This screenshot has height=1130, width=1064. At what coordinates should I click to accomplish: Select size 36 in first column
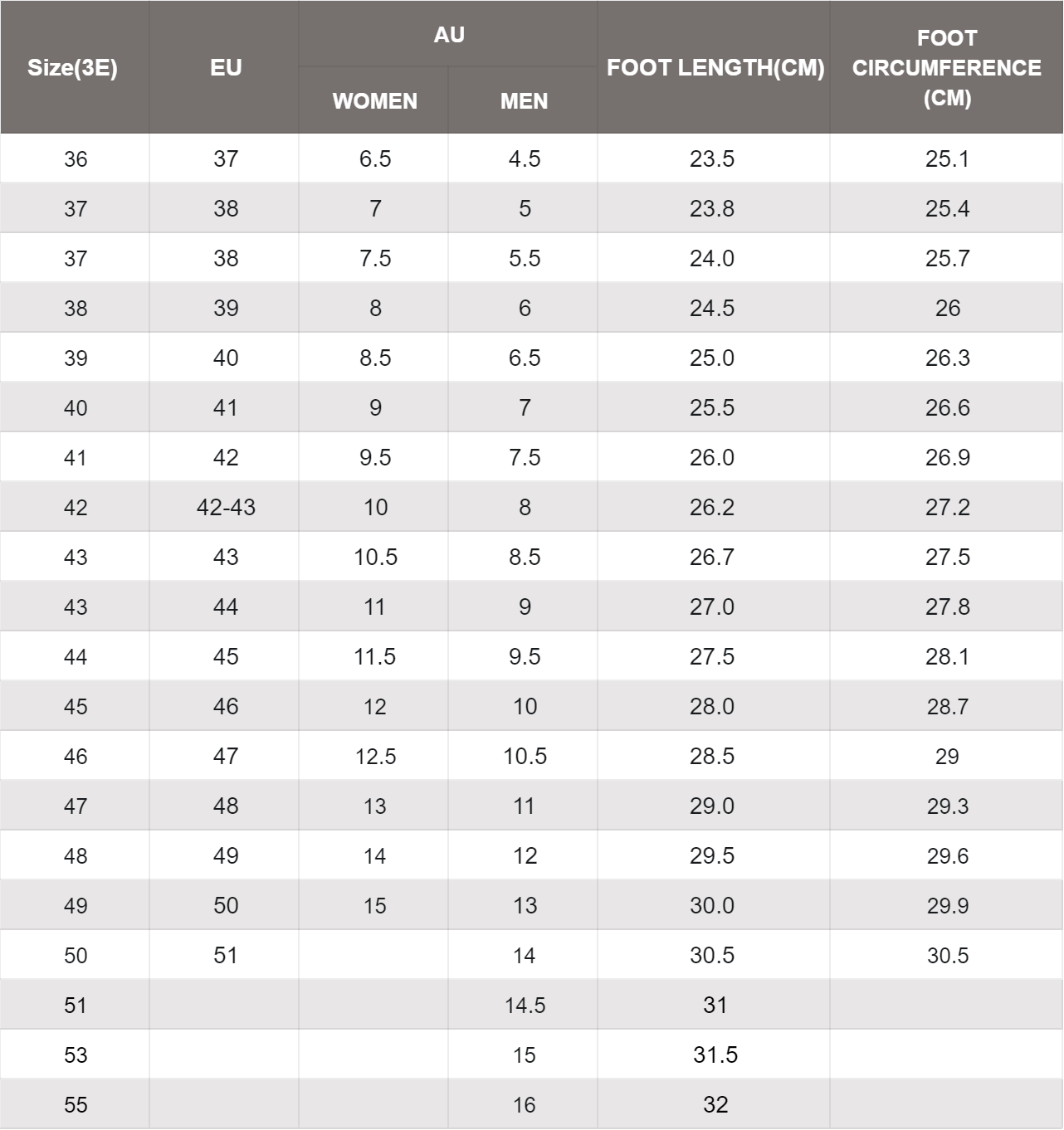point(76,158)
